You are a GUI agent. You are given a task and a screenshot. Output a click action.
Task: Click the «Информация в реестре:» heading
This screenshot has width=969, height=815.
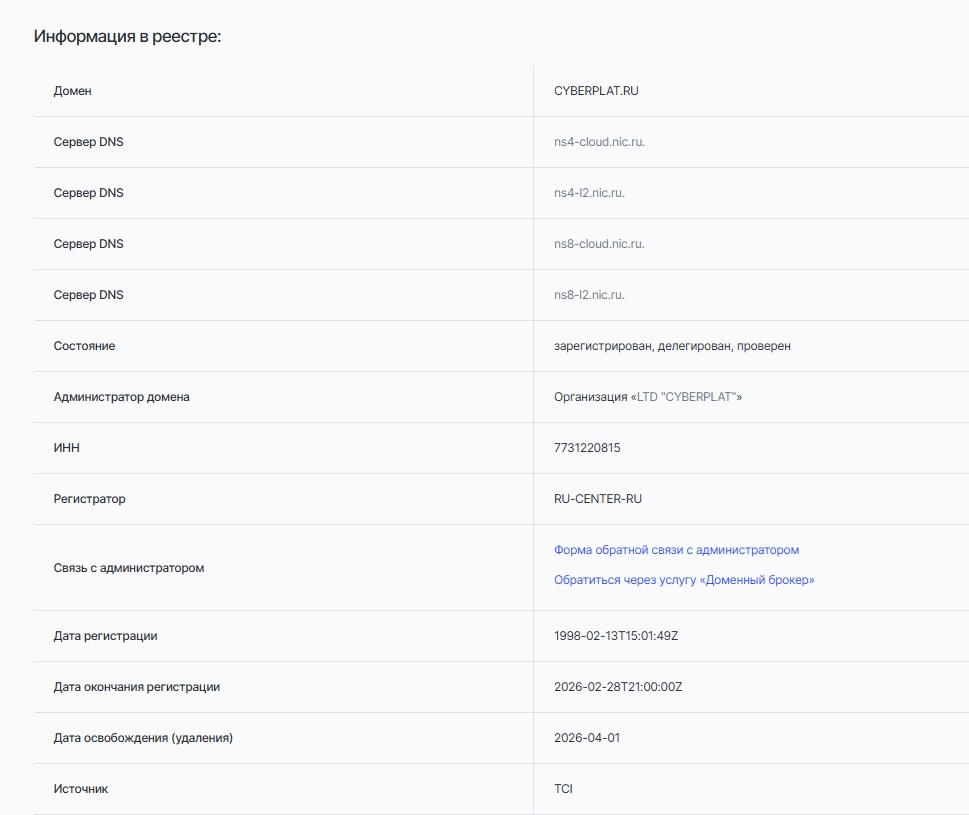coord(127,36)
